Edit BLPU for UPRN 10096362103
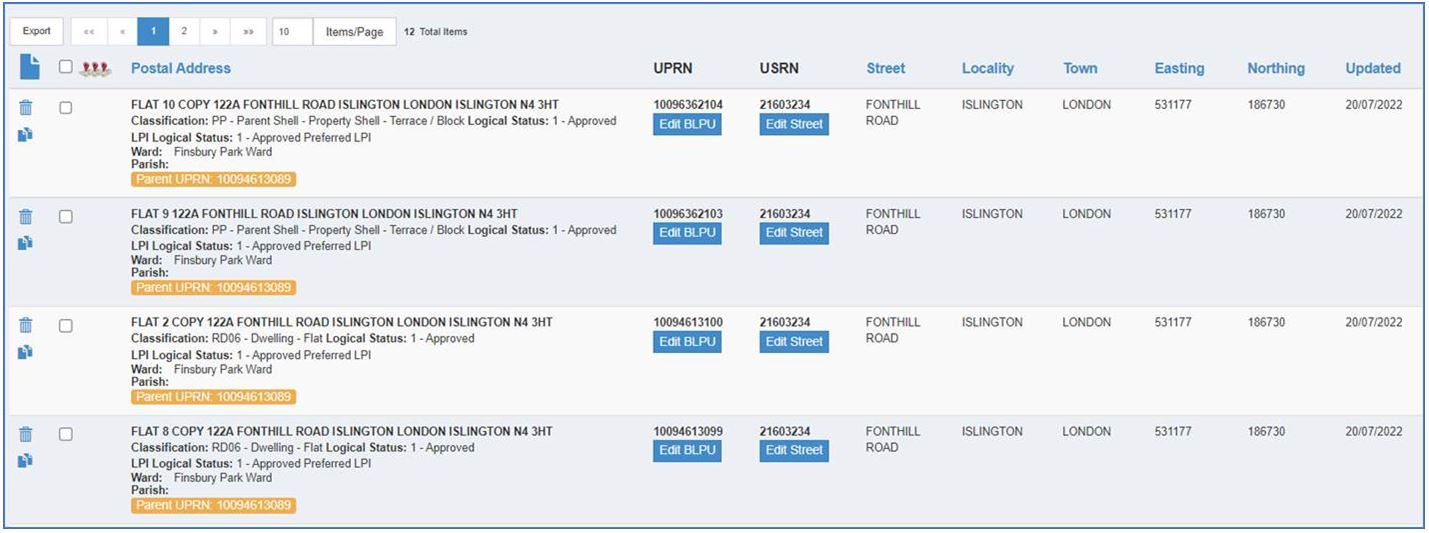This screenshot has height=533, width=1429. [x=687, y=232]
